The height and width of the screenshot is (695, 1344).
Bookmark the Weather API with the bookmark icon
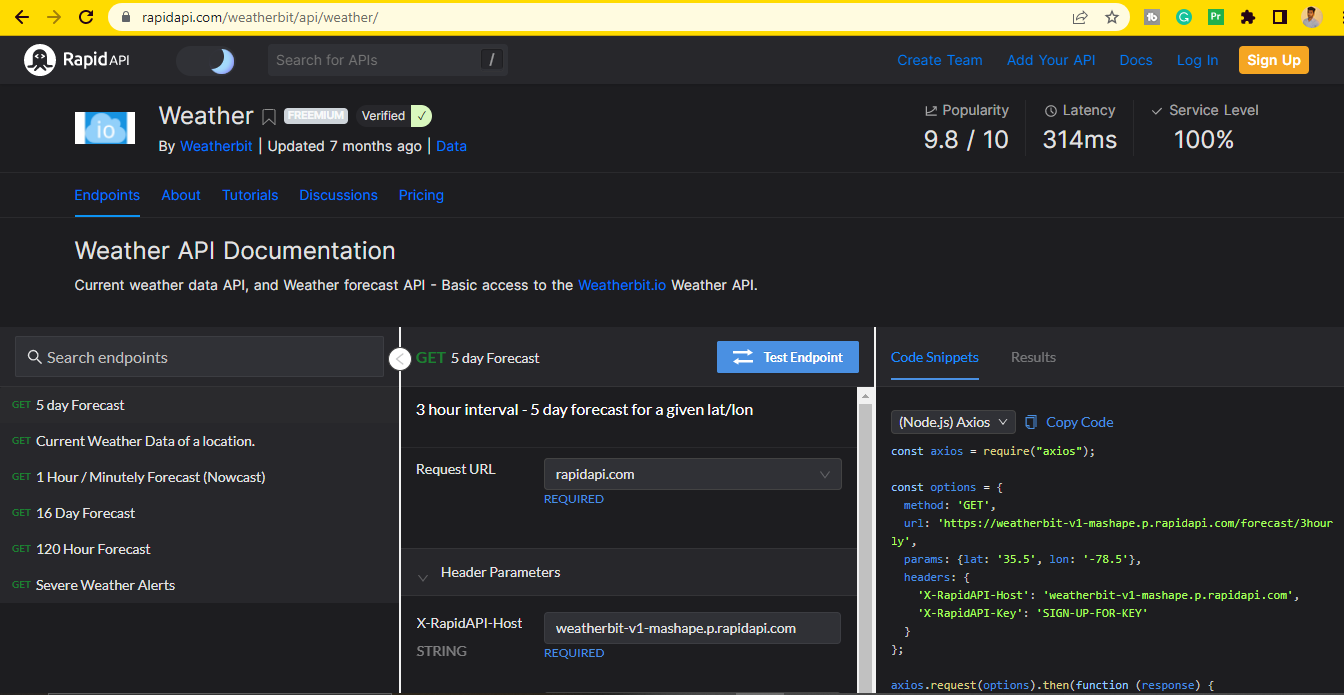coord(269,117)
